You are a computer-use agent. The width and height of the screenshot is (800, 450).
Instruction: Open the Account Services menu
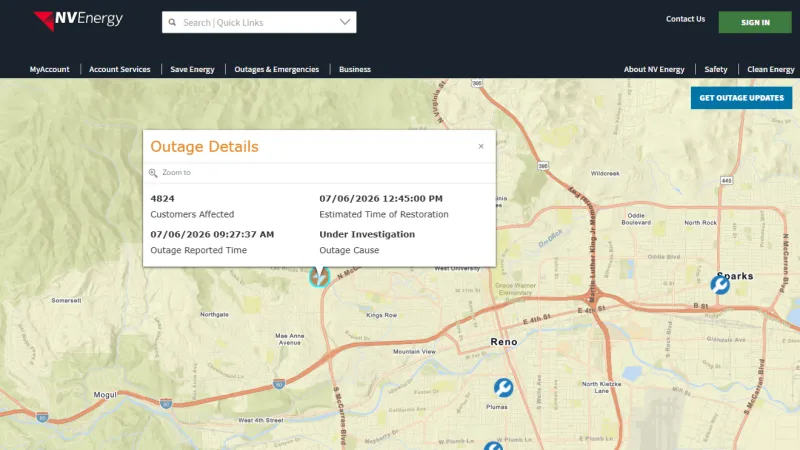coord(120,69)
